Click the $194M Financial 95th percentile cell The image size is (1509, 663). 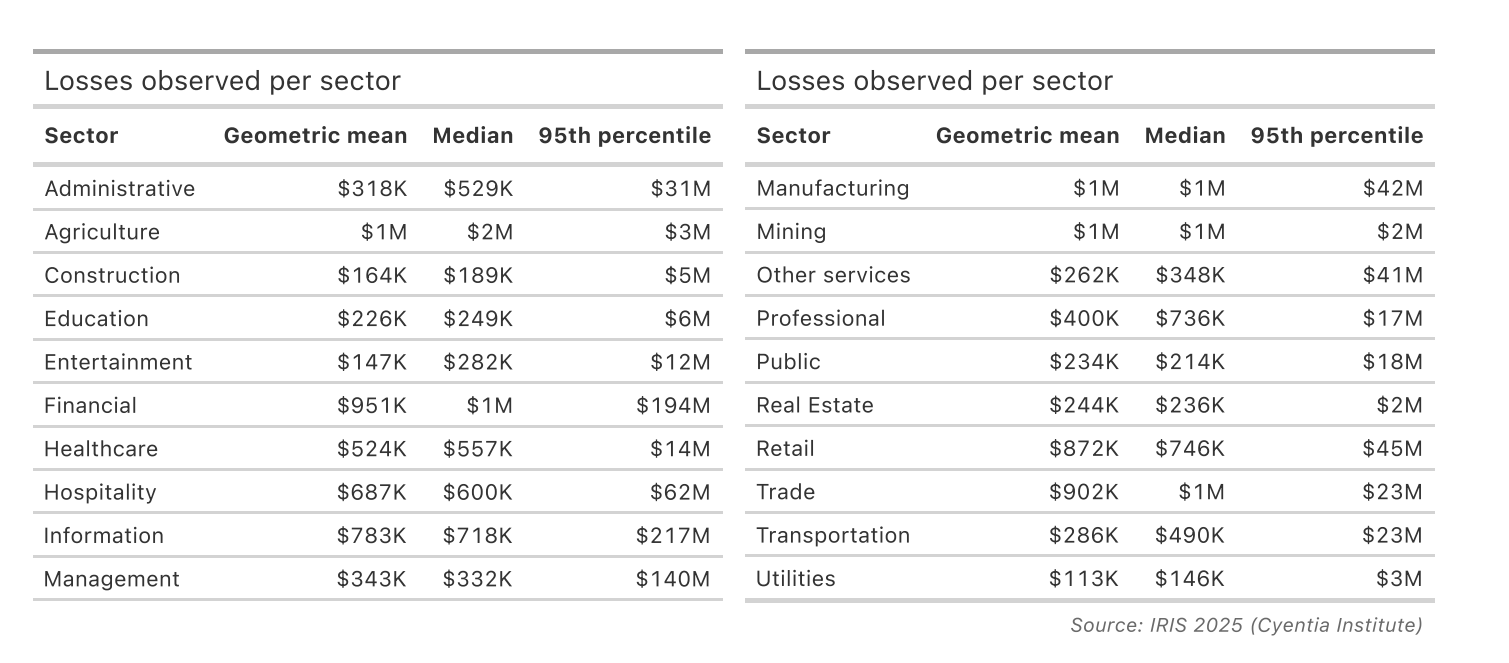coord(673,406)
